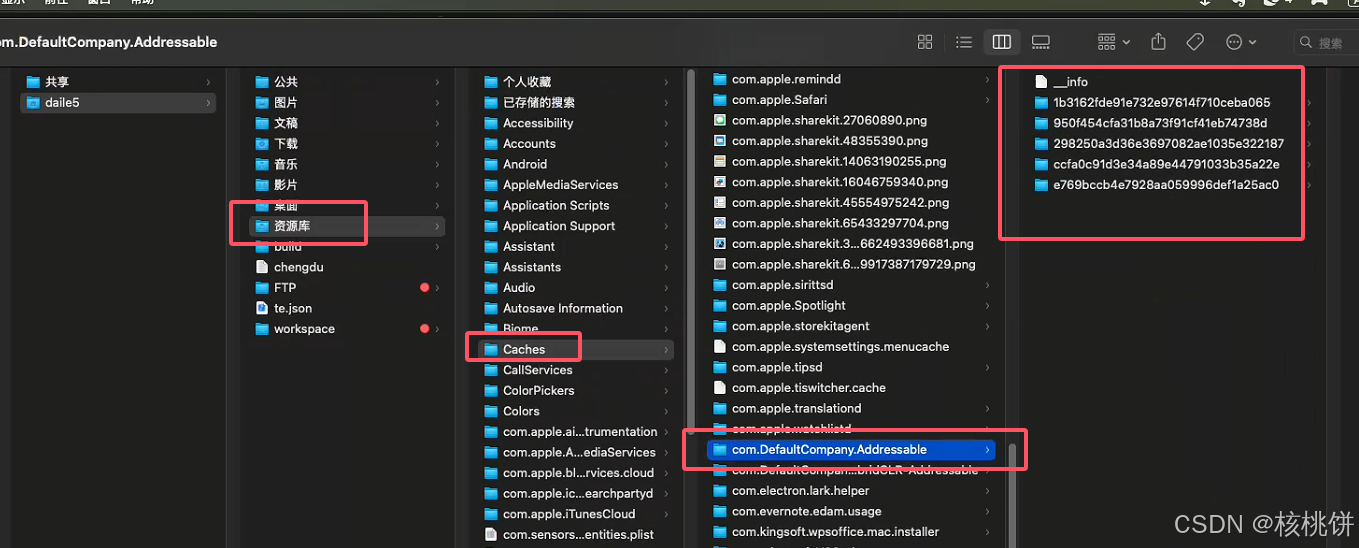Select the com.apple.Safari folder
This screenshot has width=1359, height=548.
click(x=851, y=100)
